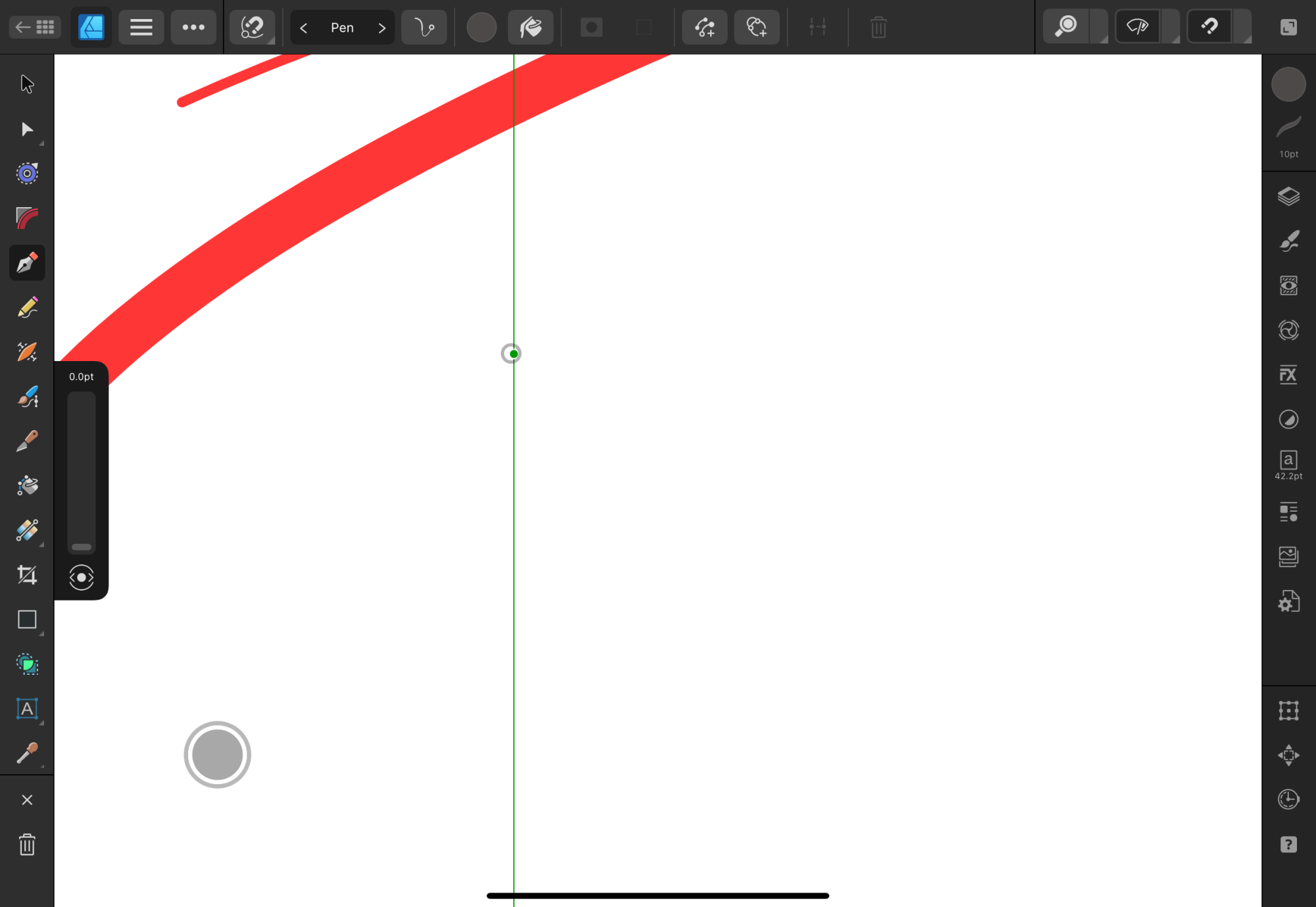Viewport: 1316px width, 907px height.
Task: Select the Artistic Text tool
Action: click(27, 709)
